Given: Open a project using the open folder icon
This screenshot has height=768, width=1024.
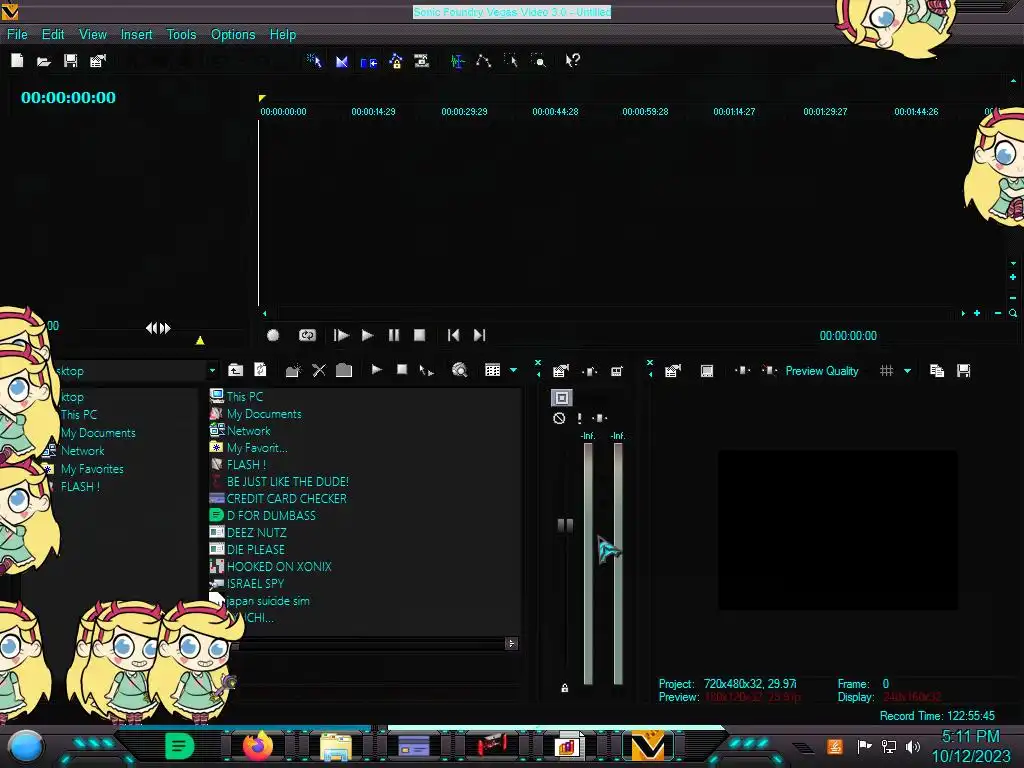Looking at the screenshot, I should [x=44, y=61].
